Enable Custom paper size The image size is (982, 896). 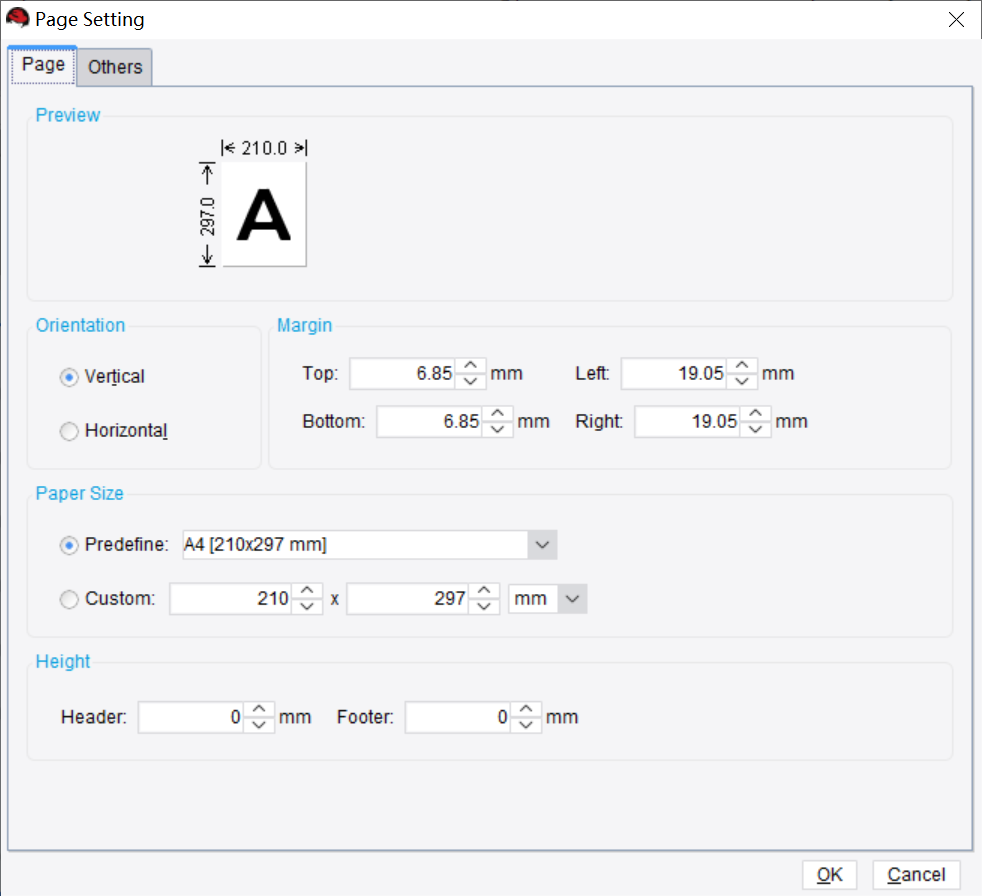(x=68, y=598)
